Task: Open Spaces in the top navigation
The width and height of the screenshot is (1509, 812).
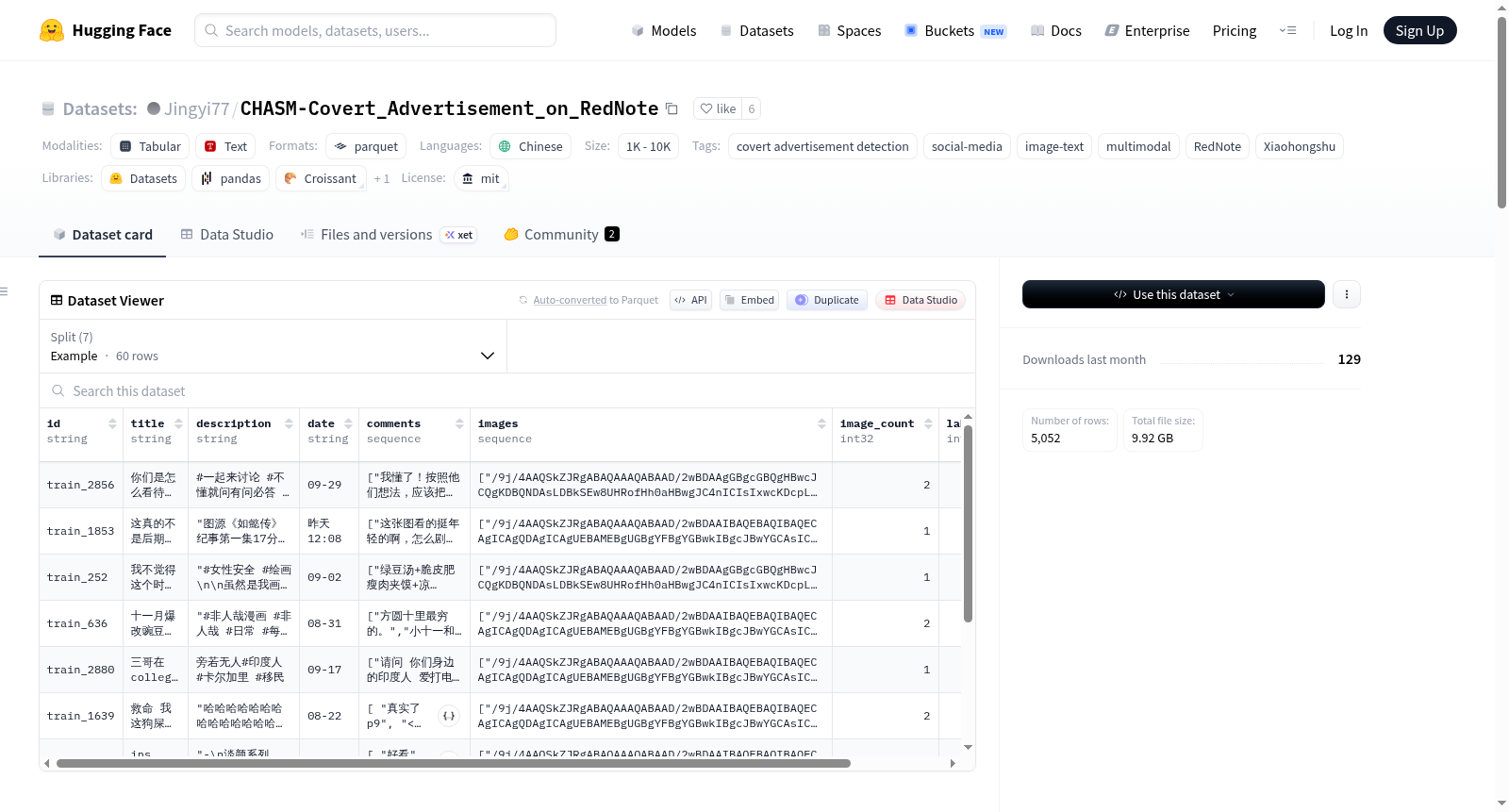Action: pos(849,30)
